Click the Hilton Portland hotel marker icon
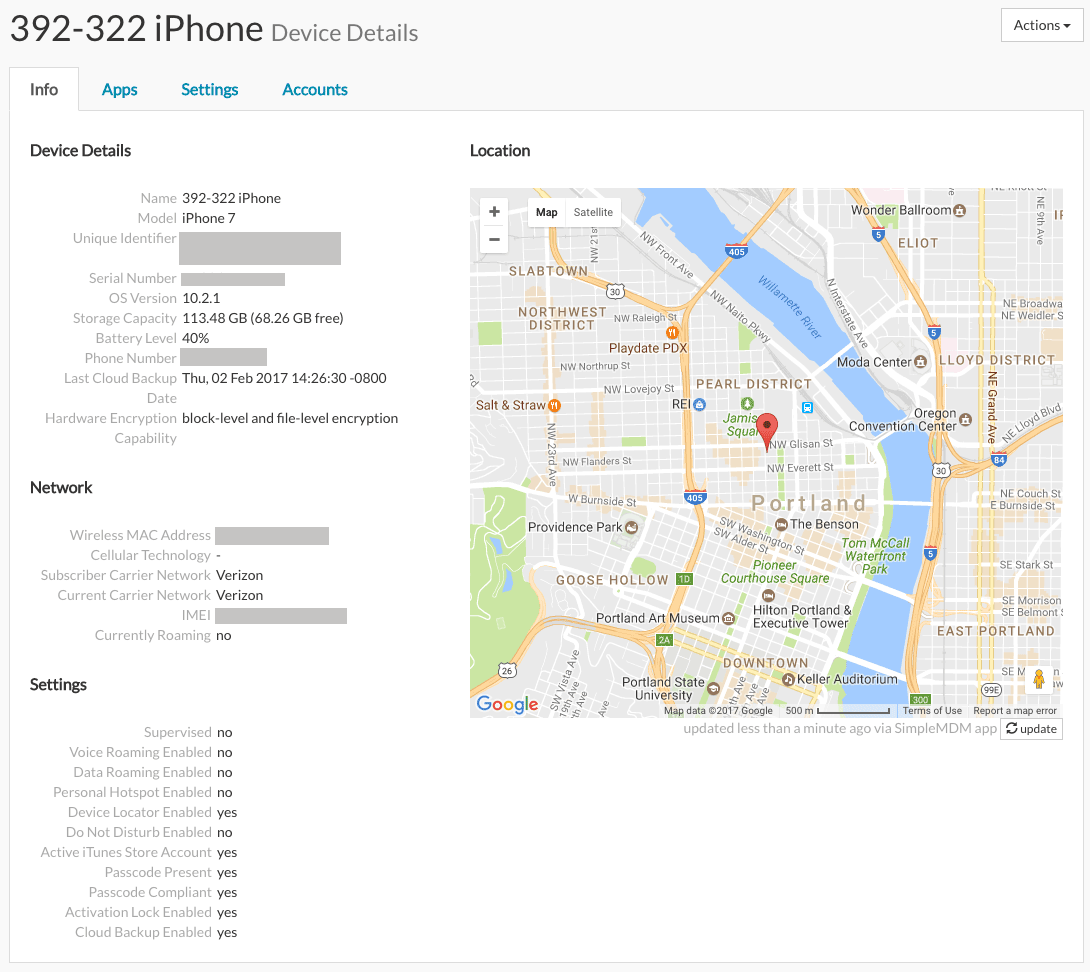Screen dimensions: 1090x972 (x=768, y=596)
